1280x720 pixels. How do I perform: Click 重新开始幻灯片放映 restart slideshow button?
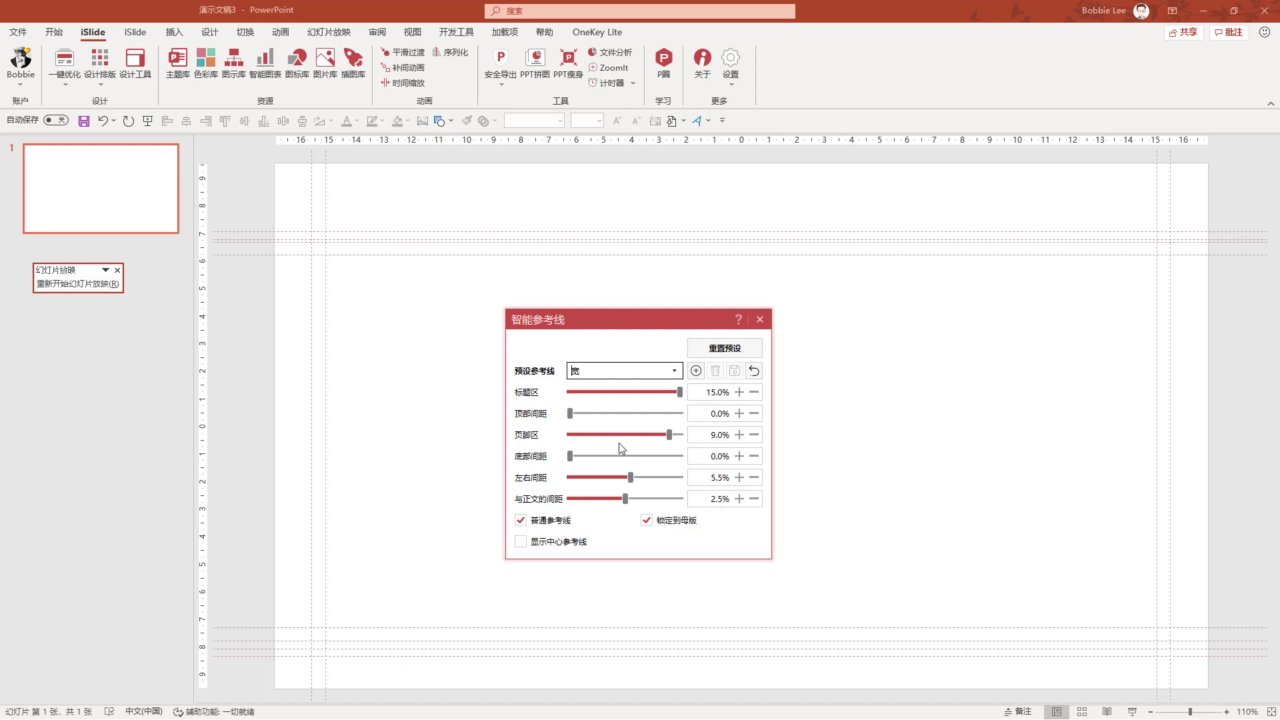click(78, 284)
